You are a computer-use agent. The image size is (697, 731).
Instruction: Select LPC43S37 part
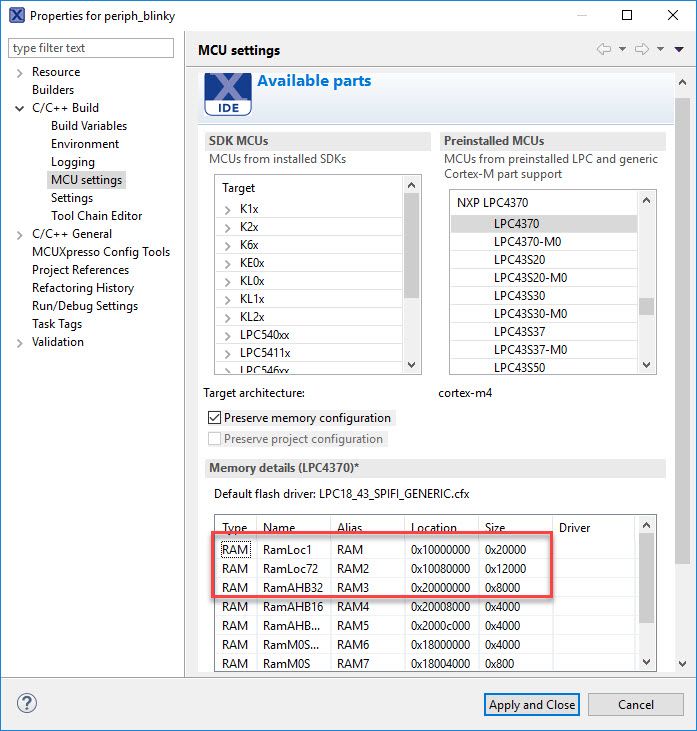[x=544, y=331]
